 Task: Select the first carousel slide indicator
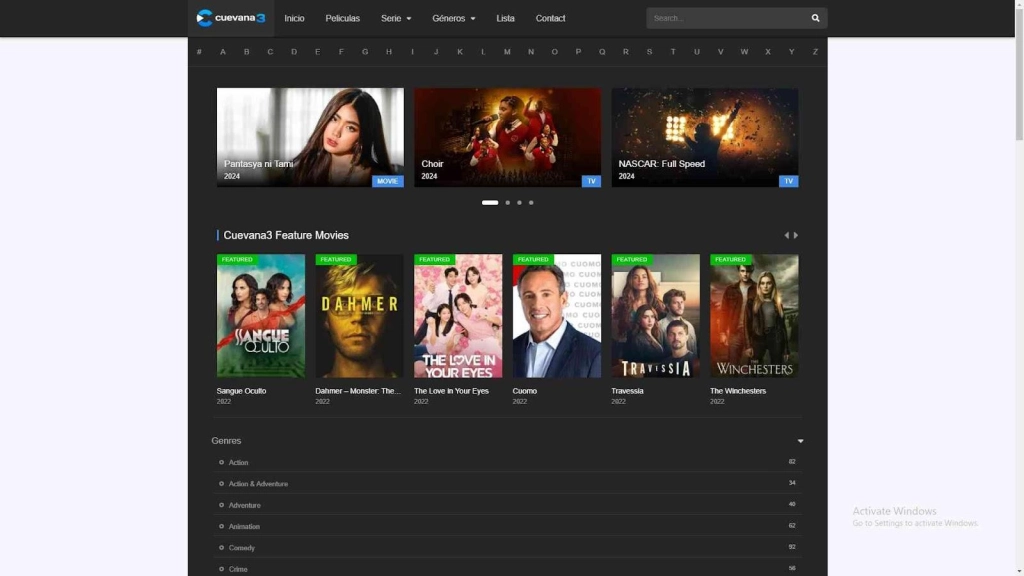[490, 202]
